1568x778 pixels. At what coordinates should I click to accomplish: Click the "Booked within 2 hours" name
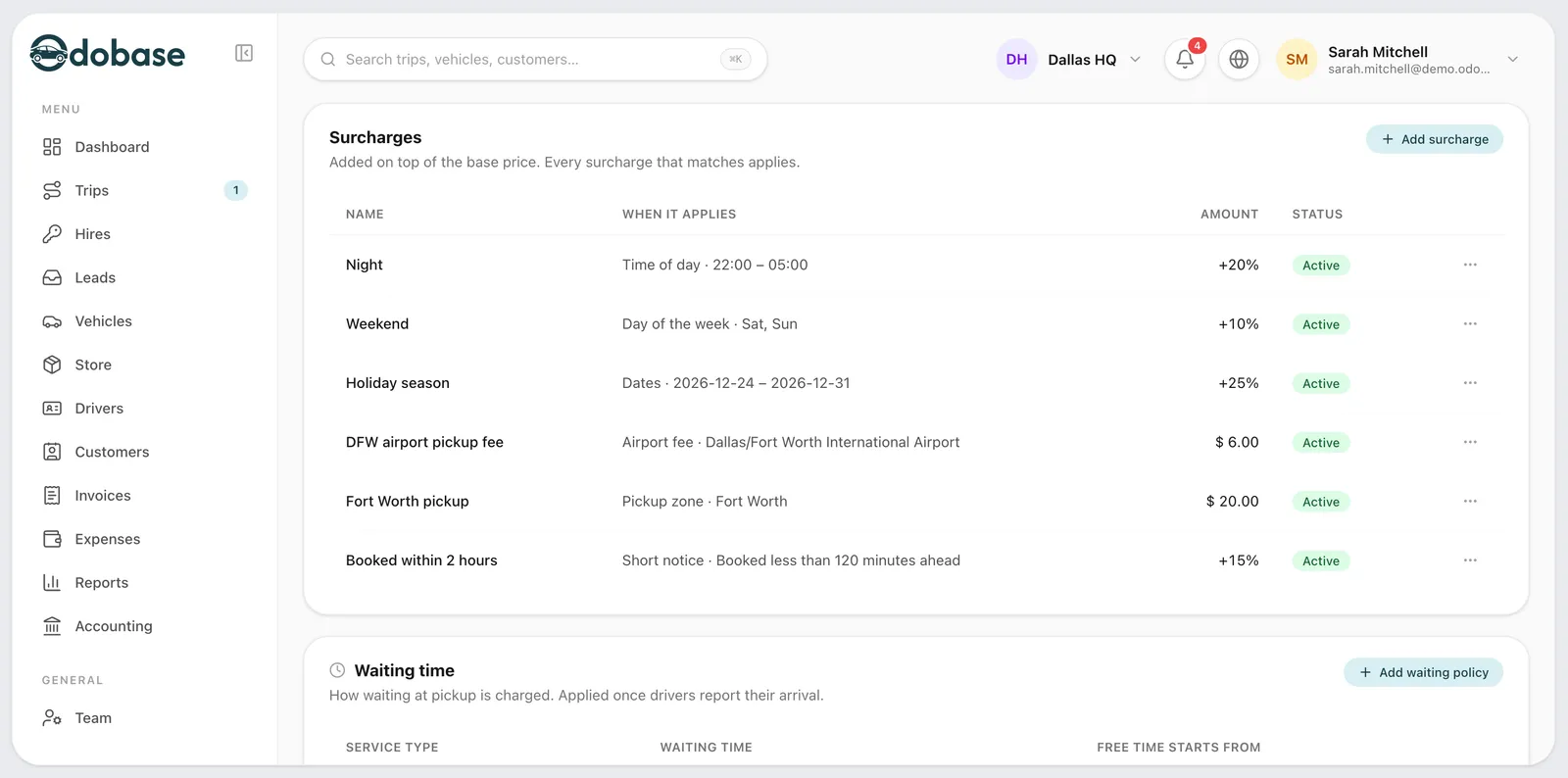point(421,560)
